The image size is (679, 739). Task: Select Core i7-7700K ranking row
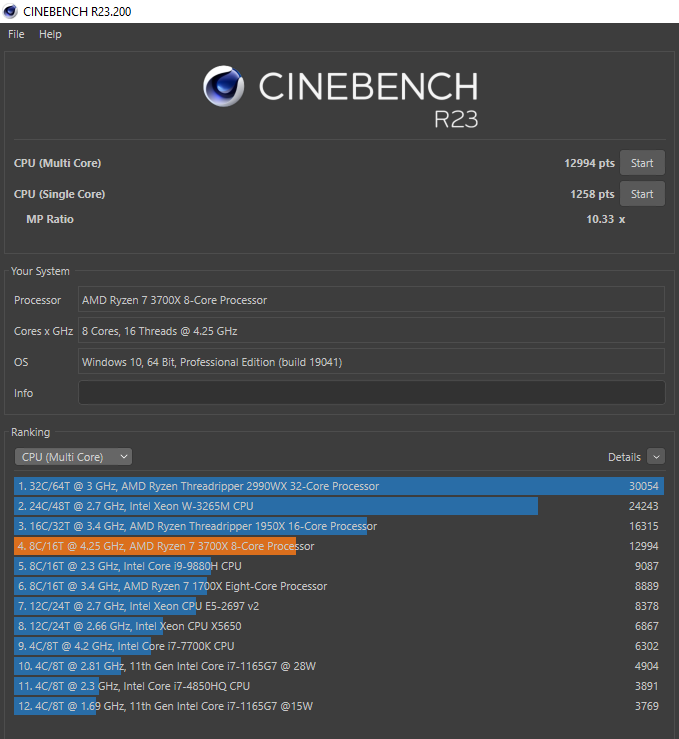click(x=339, y=646)
